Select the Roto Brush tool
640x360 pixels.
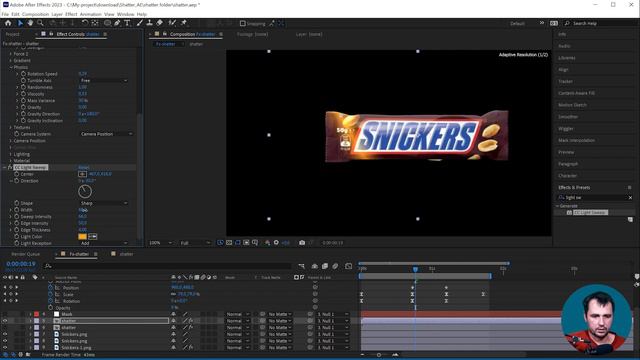coord(172,23)
